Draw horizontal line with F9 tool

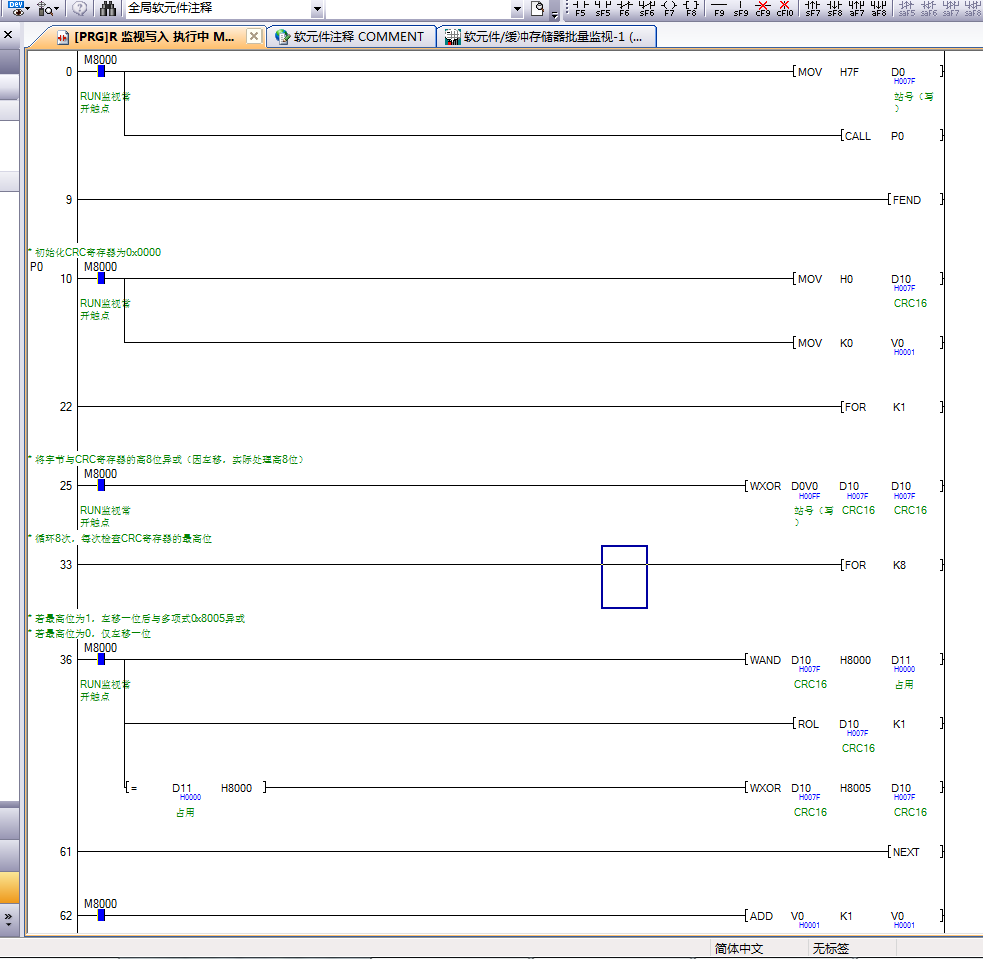click(x=719, y=9)
